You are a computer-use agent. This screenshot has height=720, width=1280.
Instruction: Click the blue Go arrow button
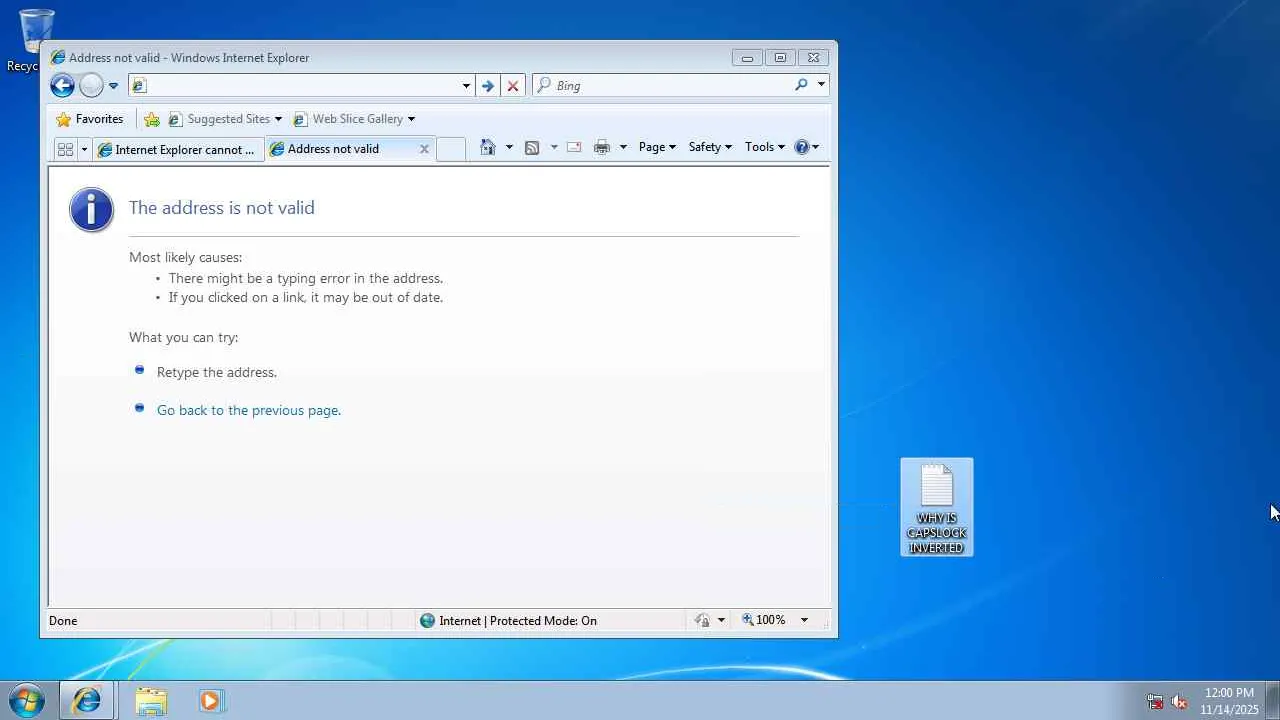(x=488, y=86)
